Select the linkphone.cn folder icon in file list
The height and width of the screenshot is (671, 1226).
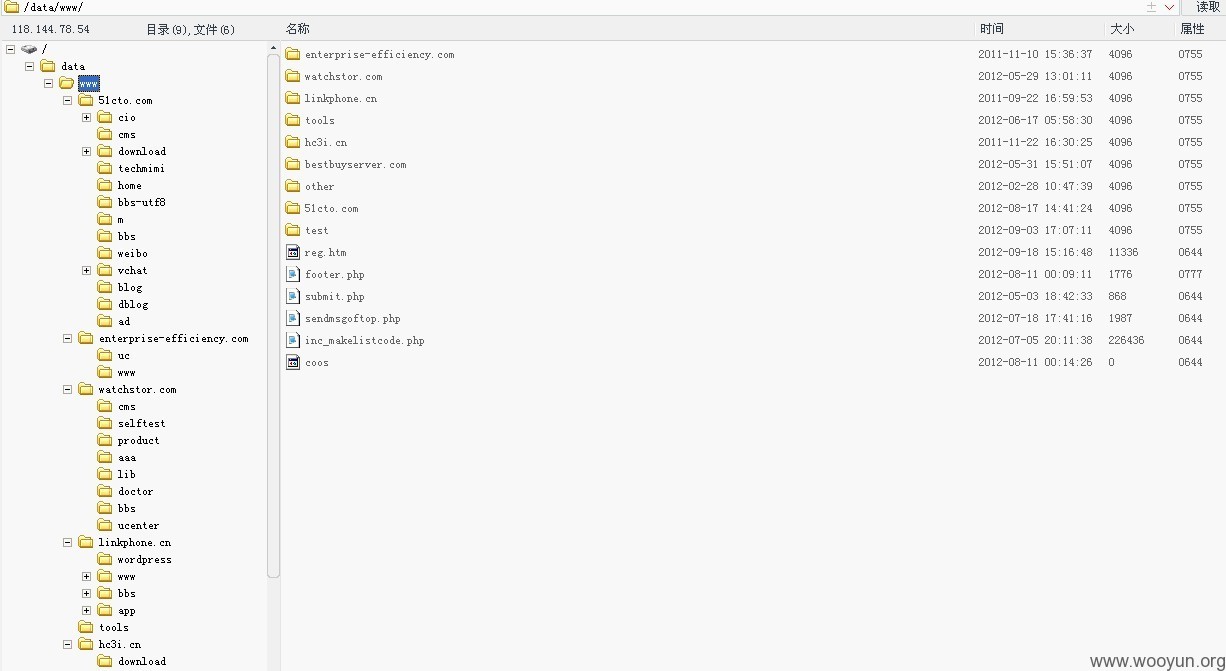coord(293,98)
